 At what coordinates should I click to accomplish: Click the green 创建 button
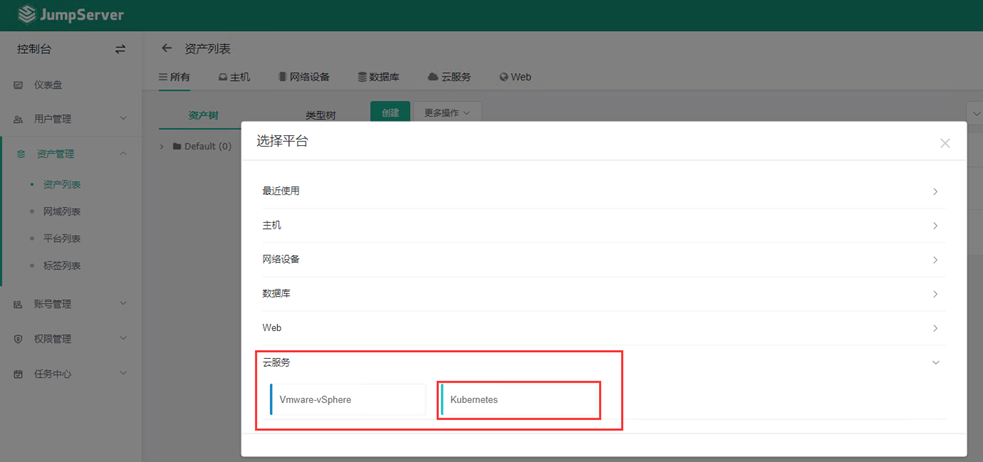click(390, 113)
